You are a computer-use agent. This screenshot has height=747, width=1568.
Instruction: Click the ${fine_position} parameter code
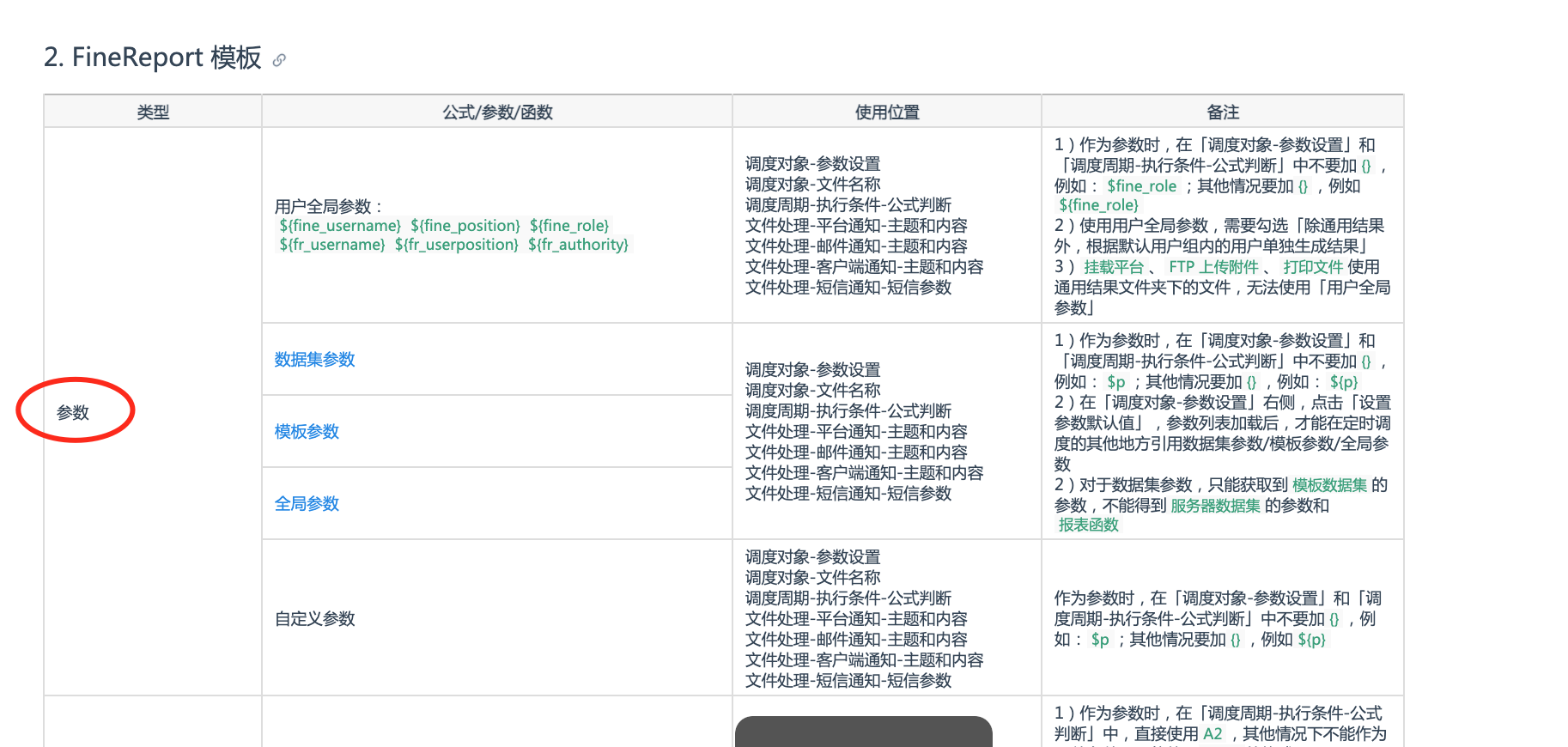465,226
